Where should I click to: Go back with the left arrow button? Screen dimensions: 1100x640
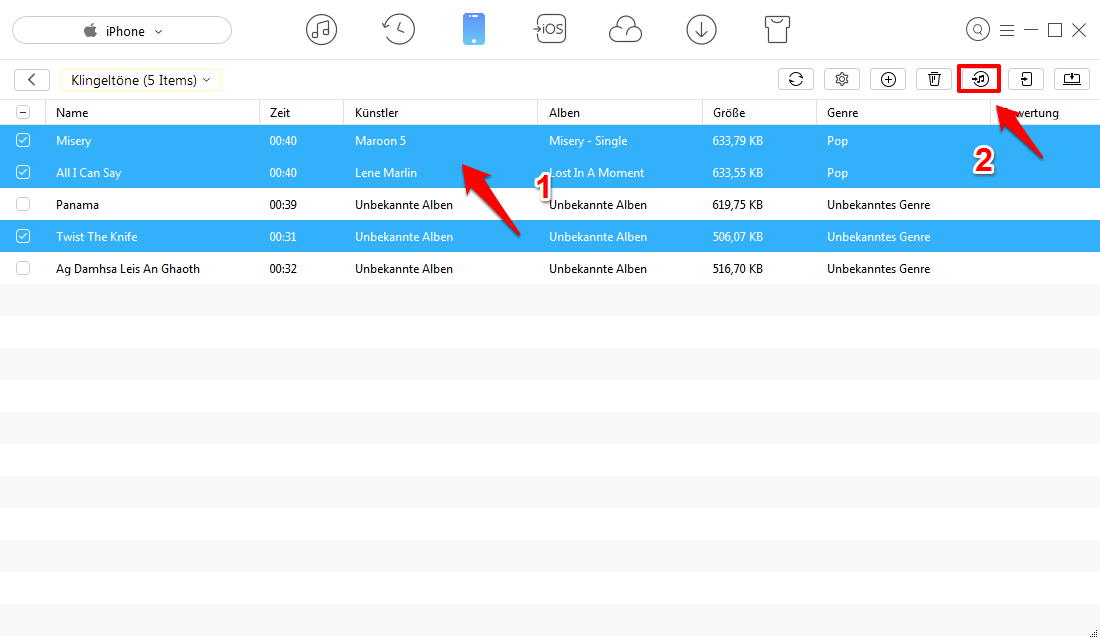pos(32,80)
